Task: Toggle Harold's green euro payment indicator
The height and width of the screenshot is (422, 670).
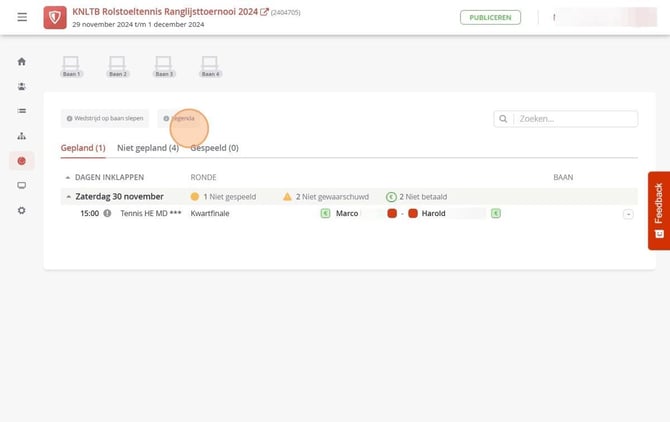Action: pyautogui.click(x=496, y=213)
